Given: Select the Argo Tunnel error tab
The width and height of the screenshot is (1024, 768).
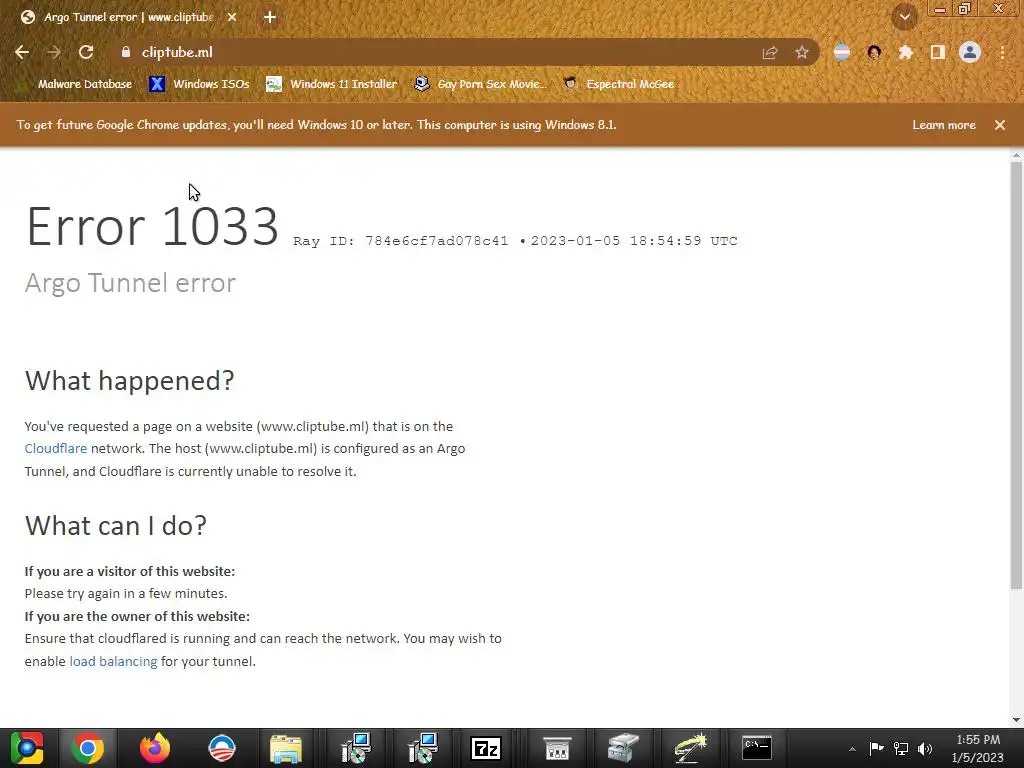Looking at the screenshot, I should tap(127, 18).
